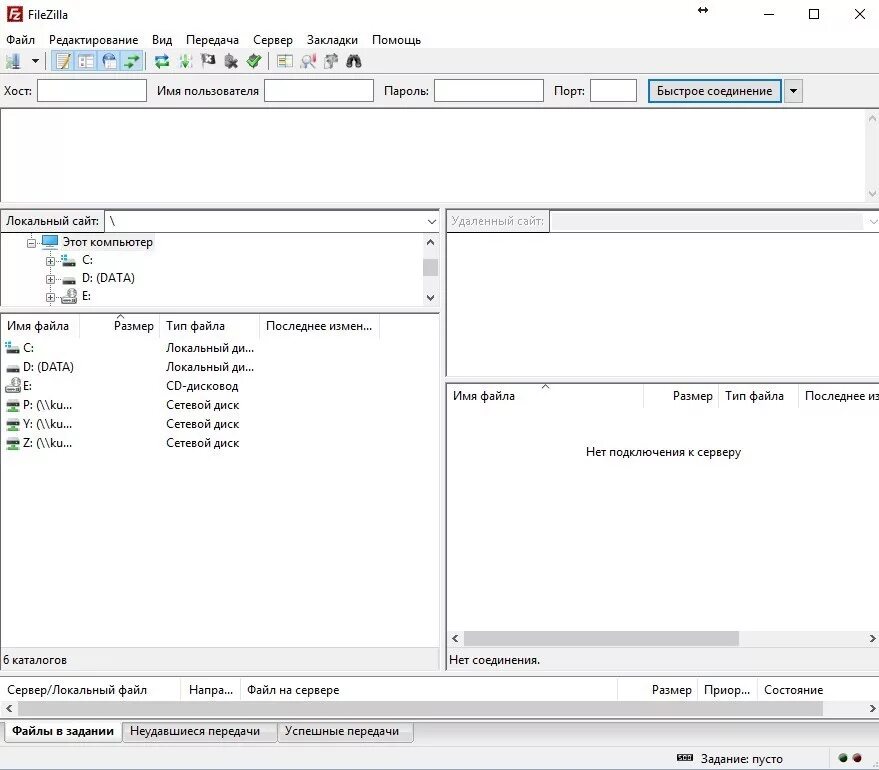Viewport: 879px width, 770px height.
Task: Toggle the transfer queue panel
Action: point(131,61)
